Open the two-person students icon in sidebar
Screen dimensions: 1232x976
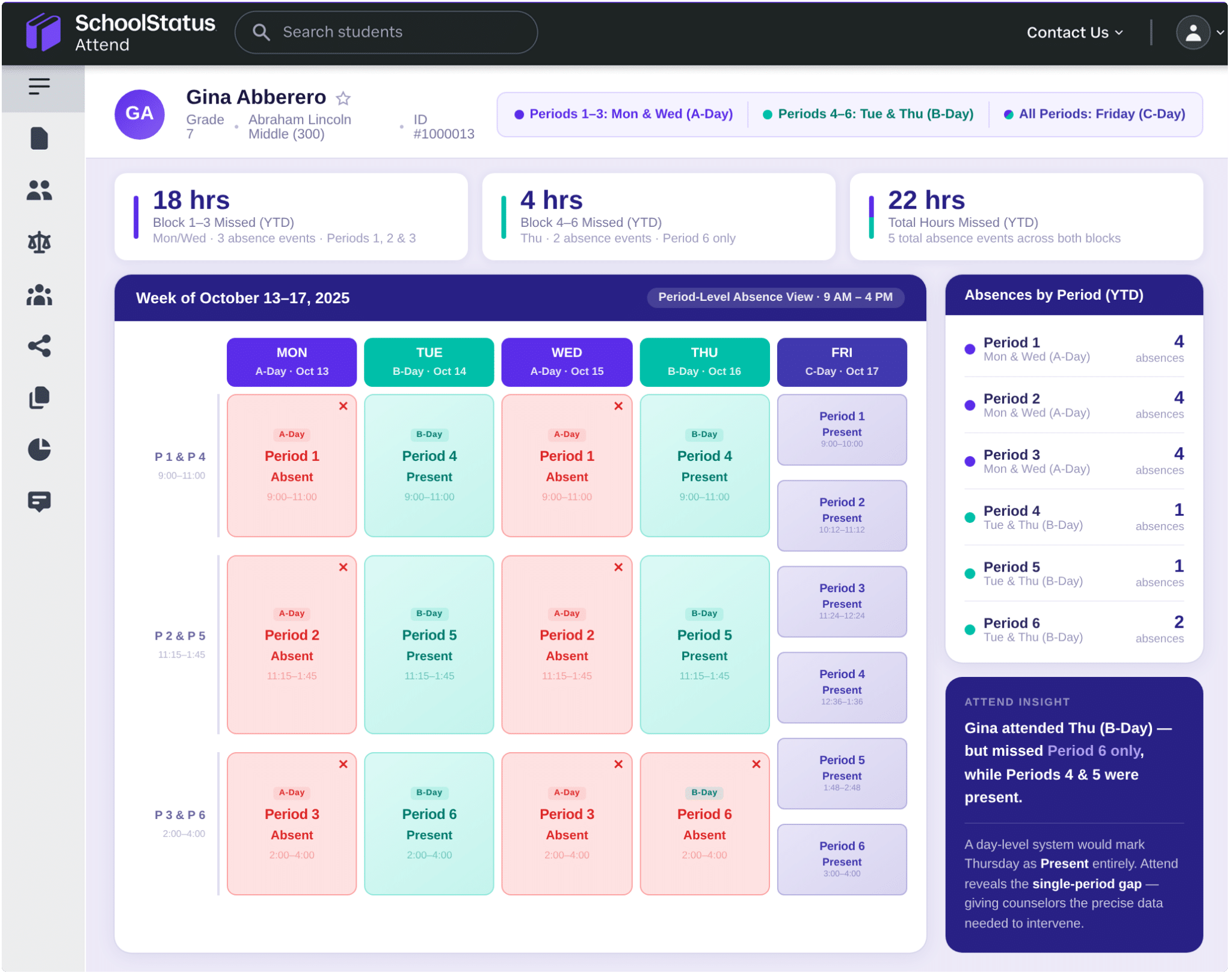coord(39,190)
